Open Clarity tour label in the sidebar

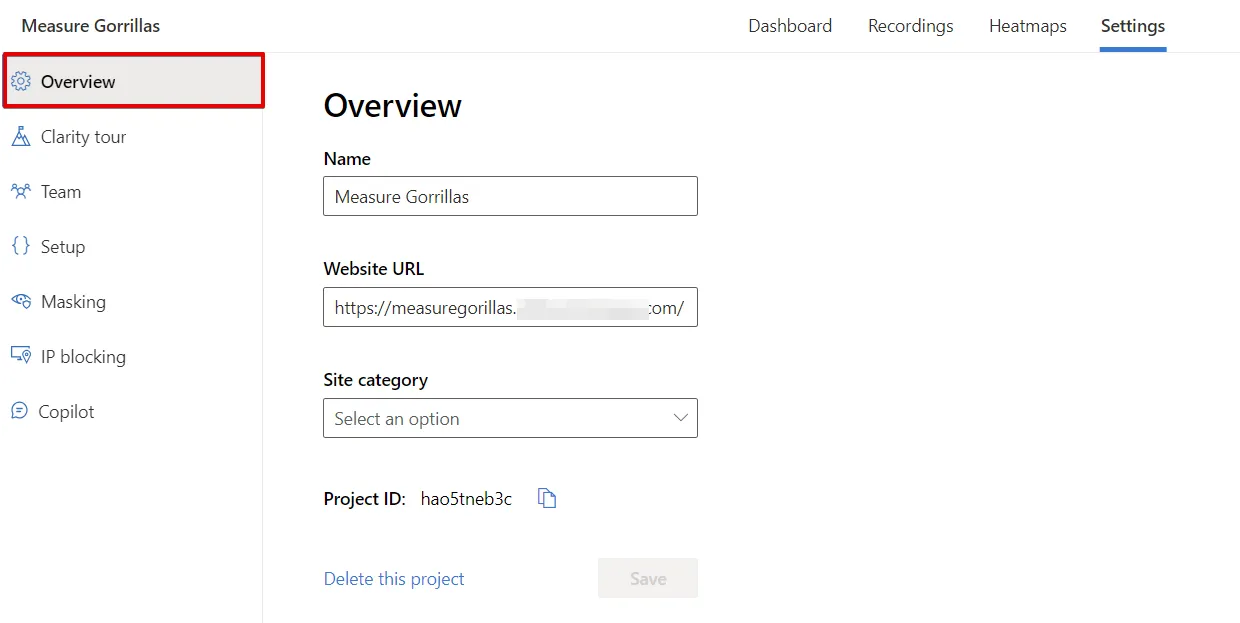(x=84, y=137)
